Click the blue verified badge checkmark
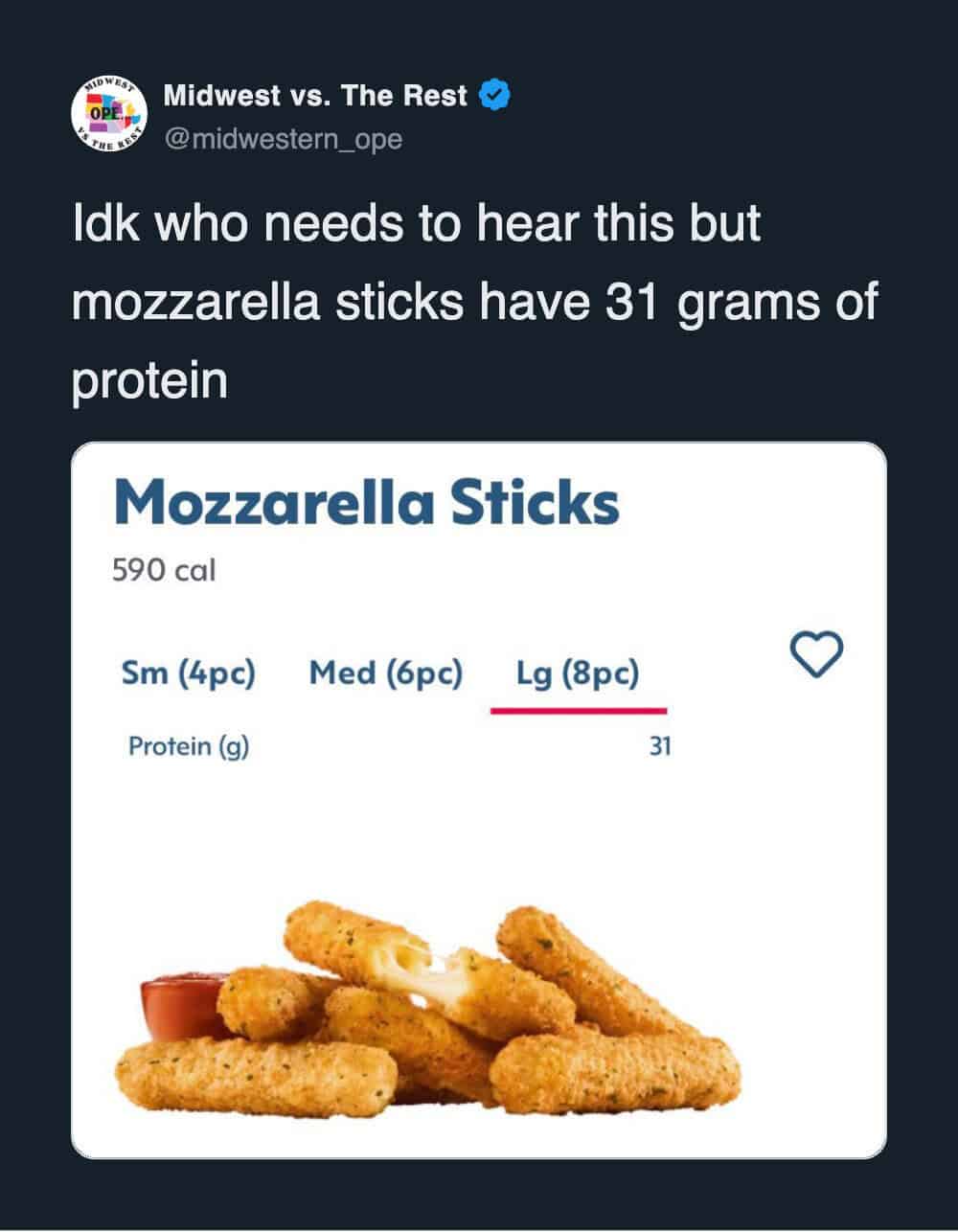The width and height of the screenshot is (958, 1232). pos(493,96)
